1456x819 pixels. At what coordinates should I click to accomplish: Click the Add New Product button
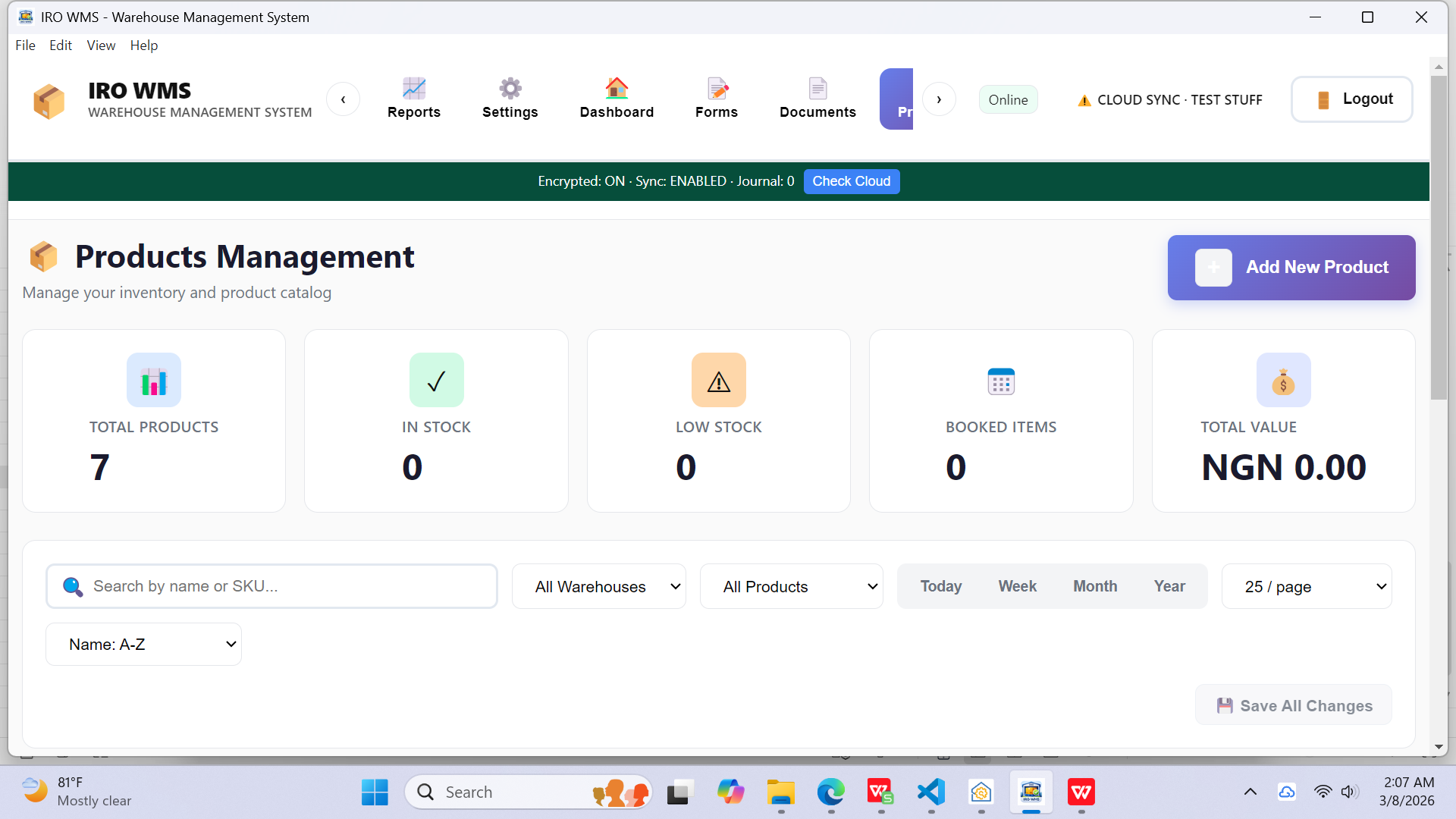[1291, 268]
